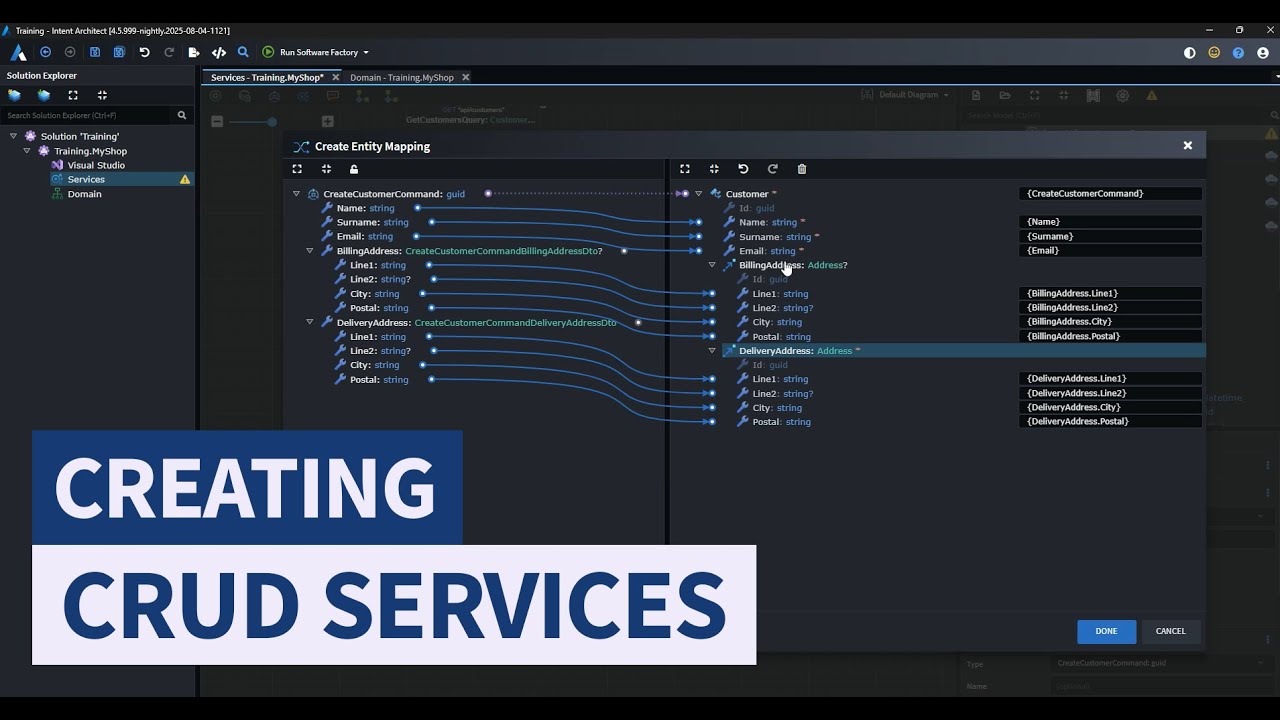This screenshot has height=720, width=1280.
Task: Select Surname: string under CreateCustomerCommand
Action: coord(372,222)
